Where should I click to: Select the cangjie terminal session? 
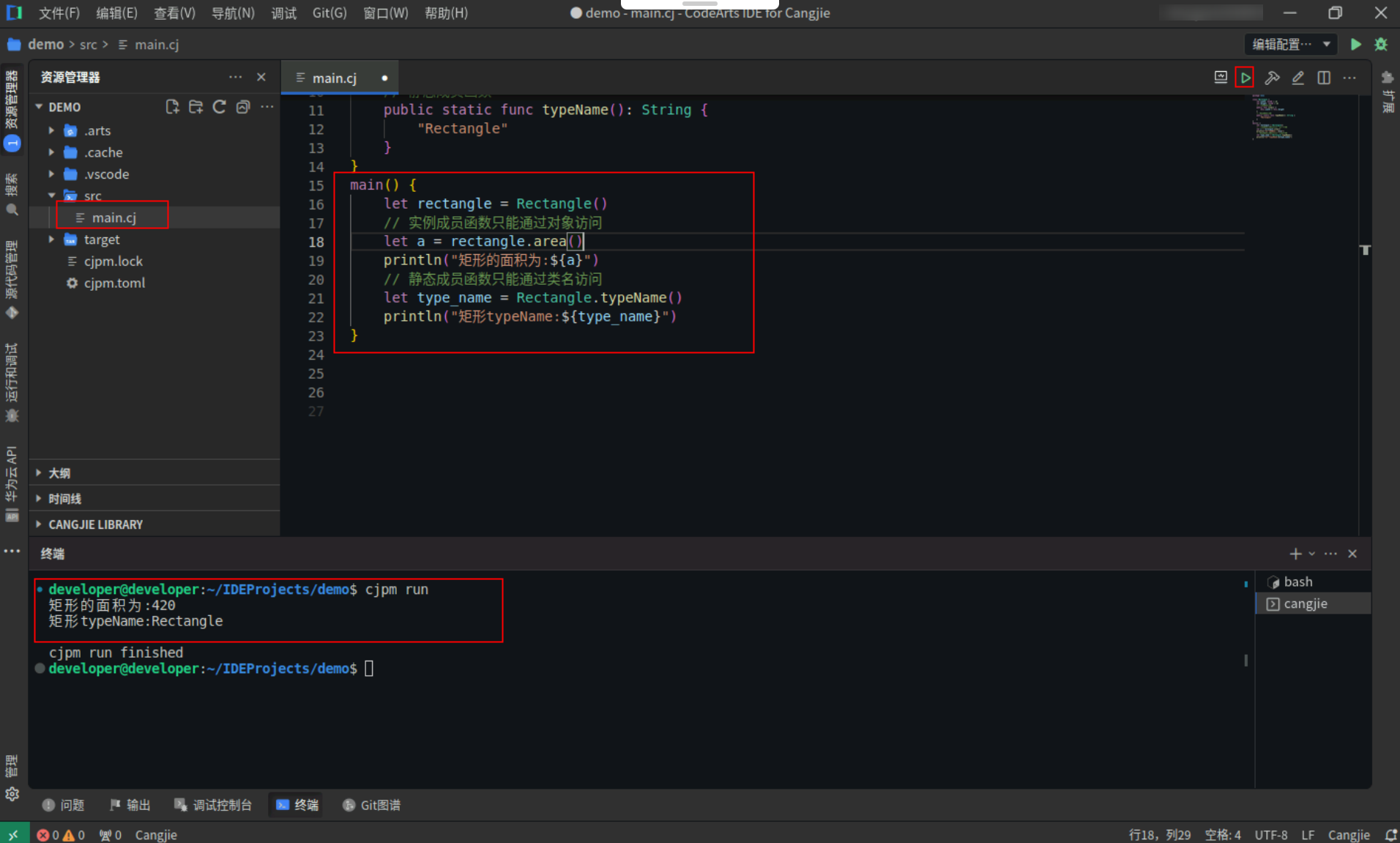[x=1313, y=604]
